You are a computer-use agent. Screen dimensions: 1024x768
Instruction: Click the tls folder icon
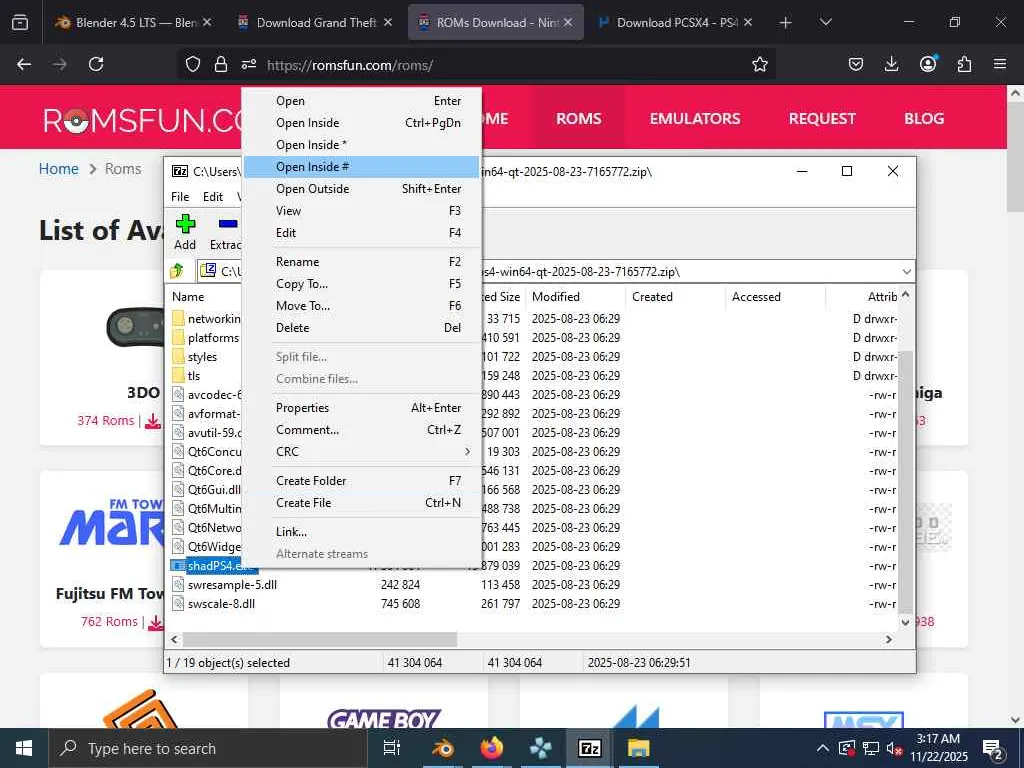click(178, 376)
